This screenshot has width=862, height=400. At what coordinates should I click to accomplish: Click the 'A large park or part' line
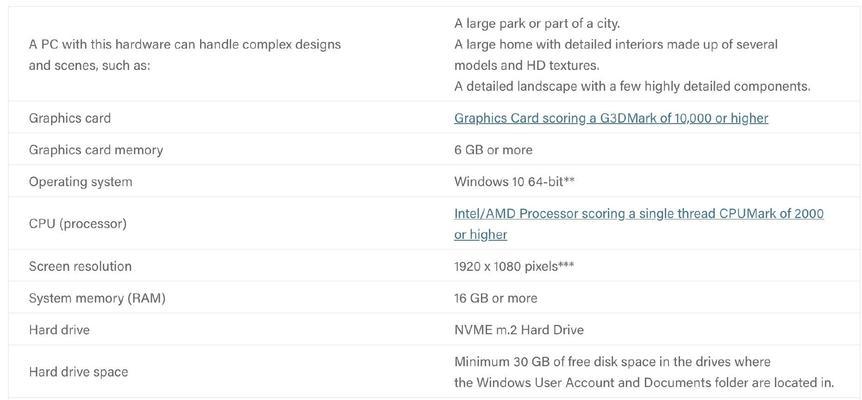click(537, 24)
